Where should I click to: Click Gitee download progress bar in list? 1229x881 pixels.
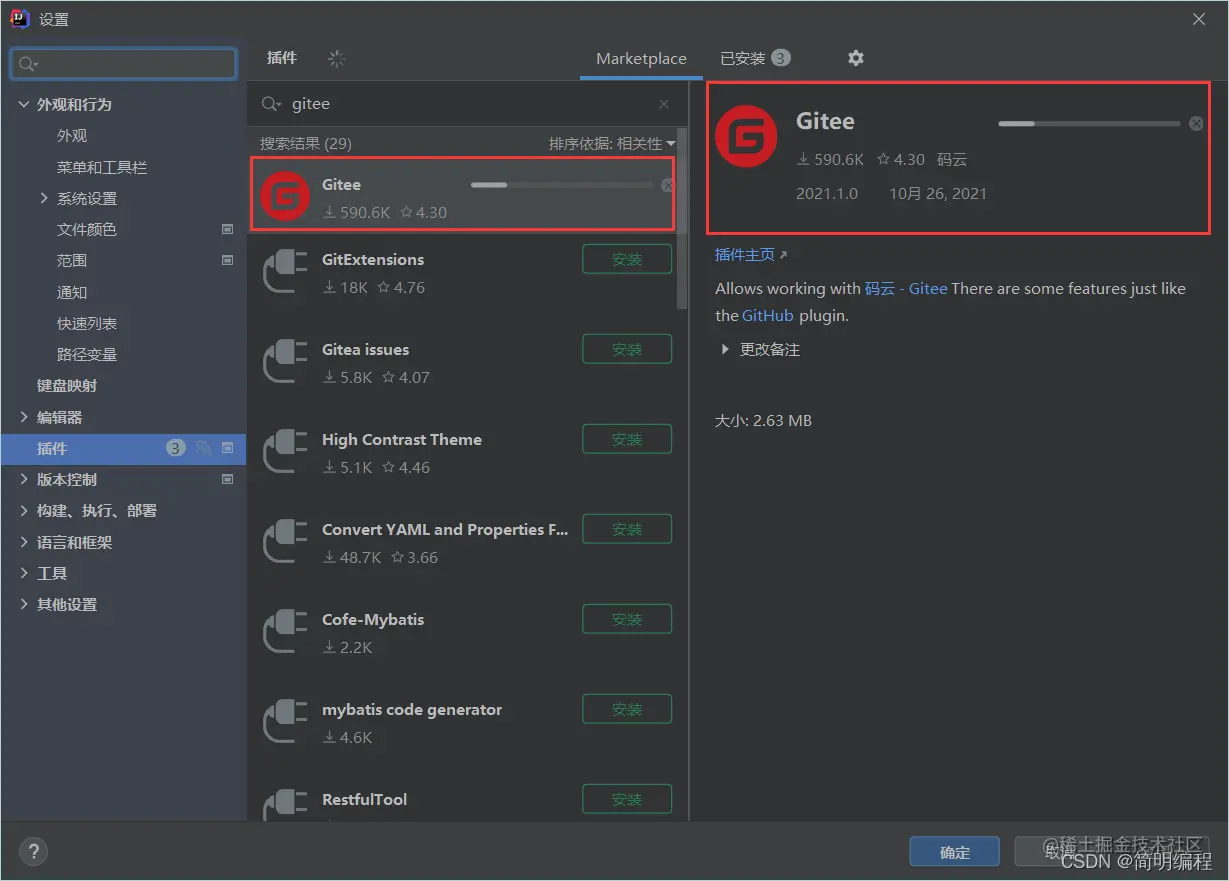(x=562, y=185)
